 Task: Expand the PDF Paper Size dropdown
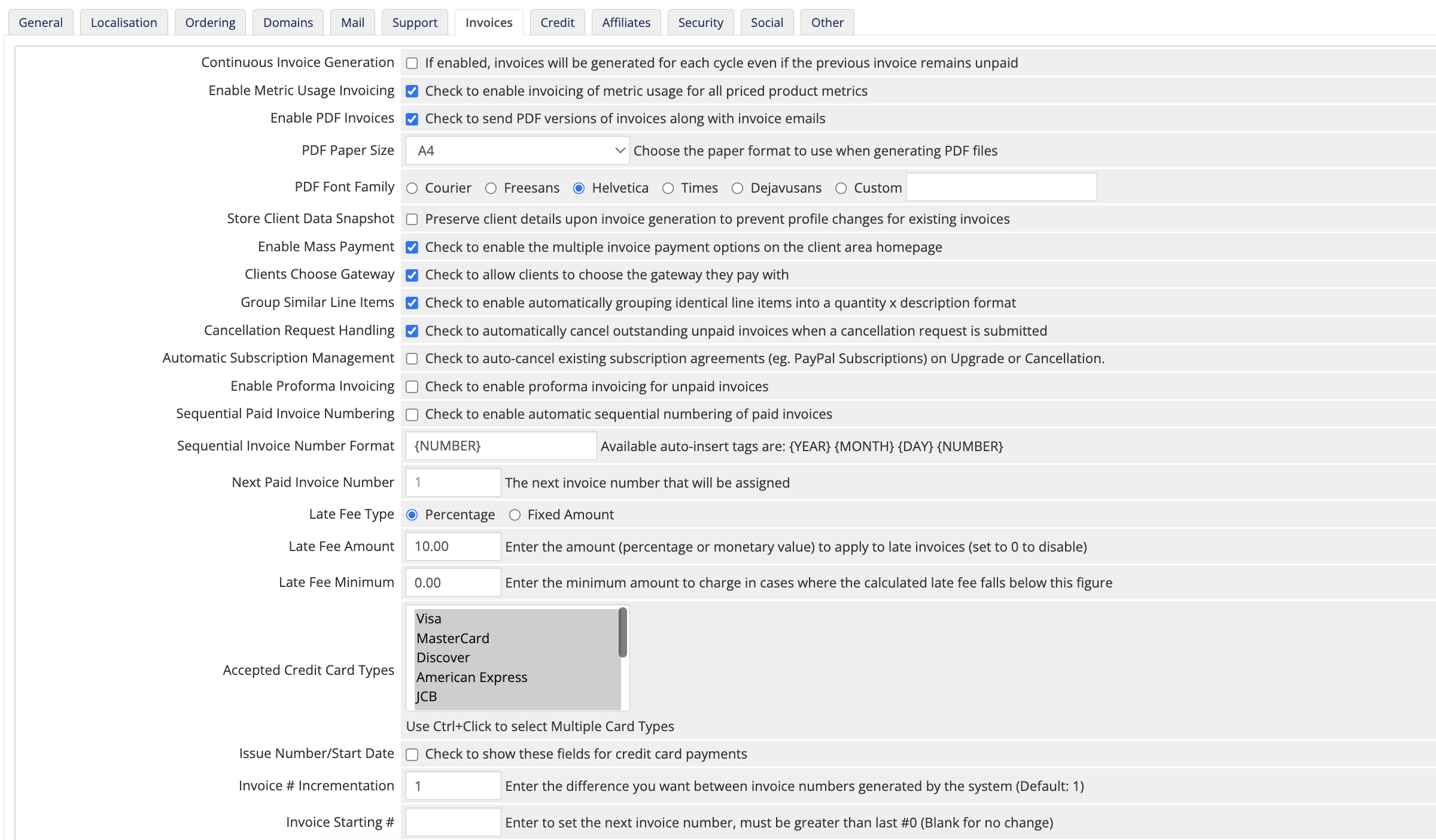[518, 151]
